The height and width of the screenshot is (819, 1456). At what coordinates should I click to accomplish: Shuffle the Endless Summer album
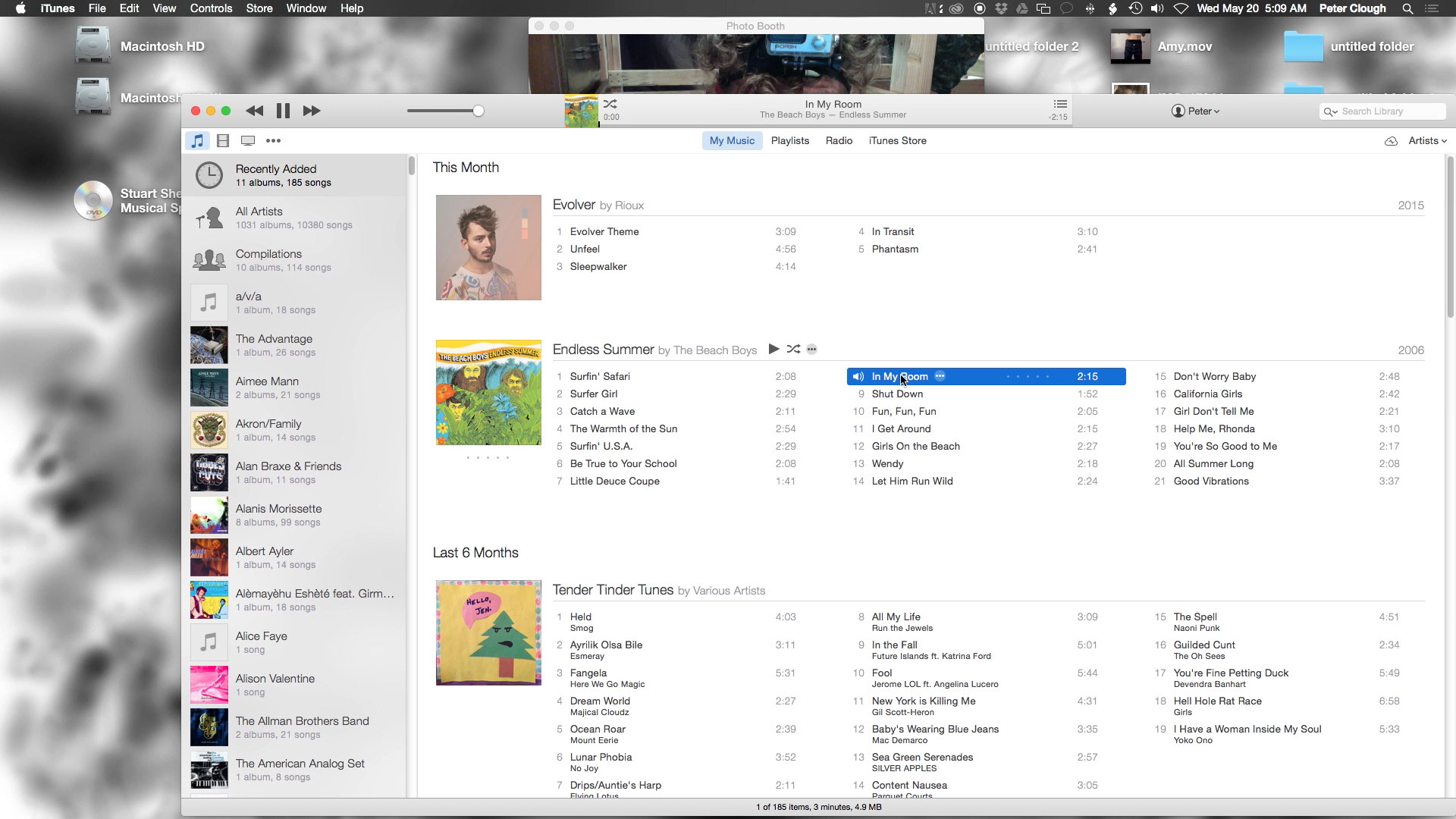click(793, 350)
